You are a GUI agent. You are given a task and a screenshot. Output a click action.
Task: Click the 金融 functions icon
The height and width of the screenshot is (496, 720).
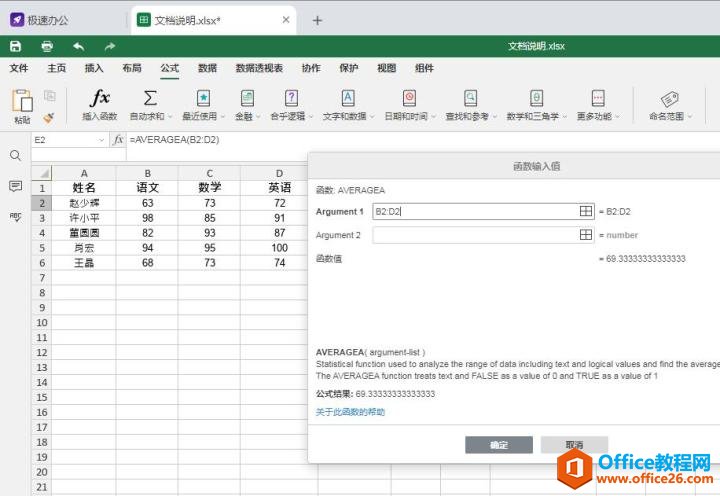coord(247,98)
